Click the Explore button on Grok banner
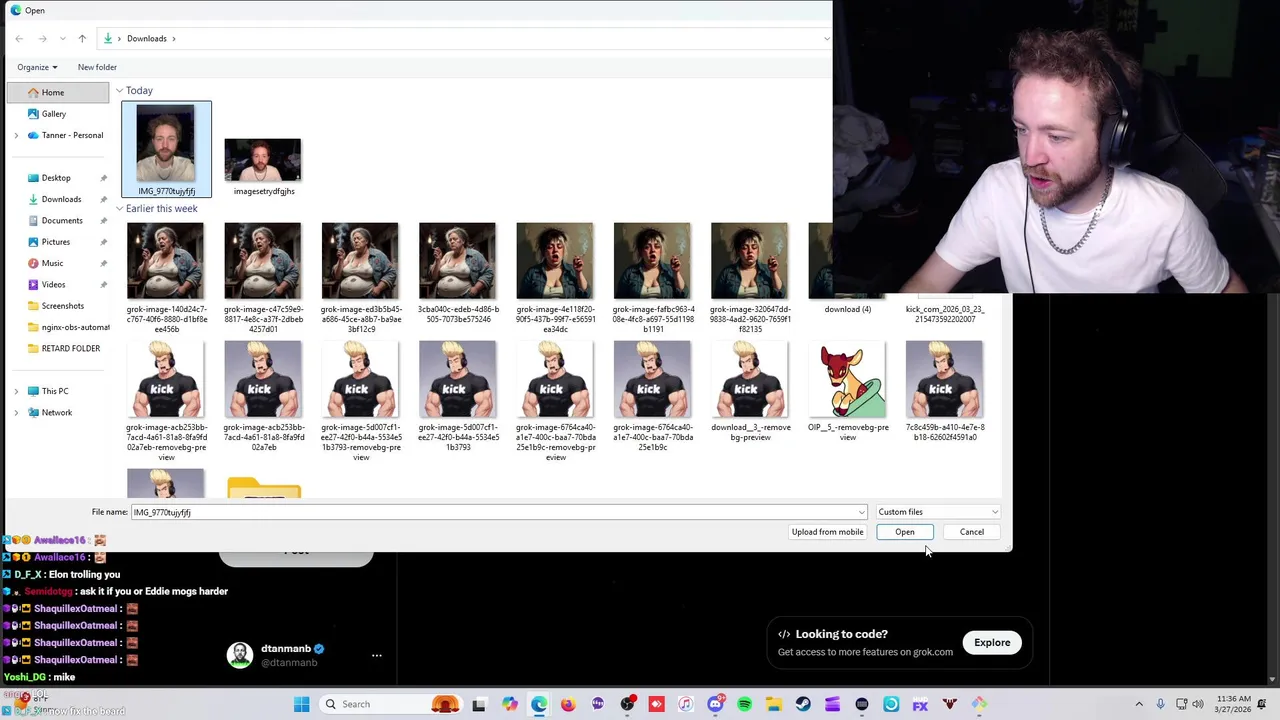This screenshot has width=1280, height=720. (x=992, y=643)
